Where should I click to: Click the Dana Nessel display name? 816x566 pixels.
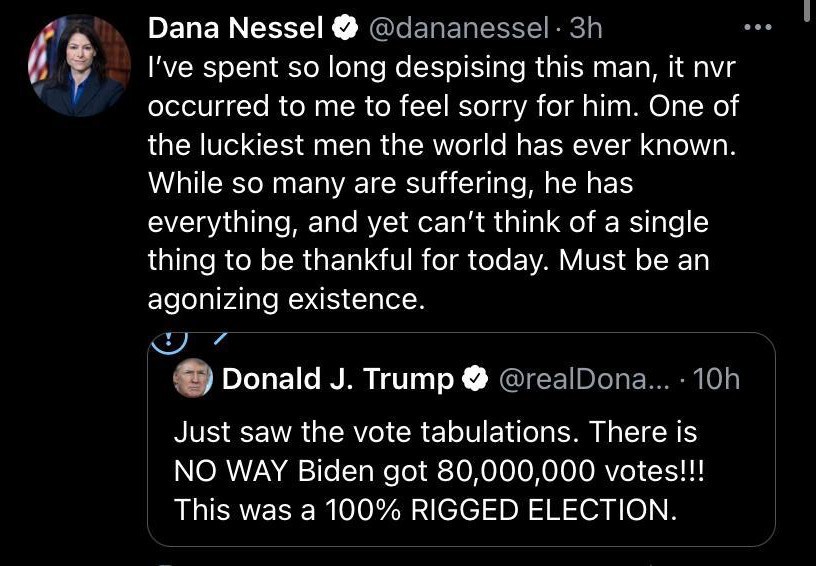point(237,29)
